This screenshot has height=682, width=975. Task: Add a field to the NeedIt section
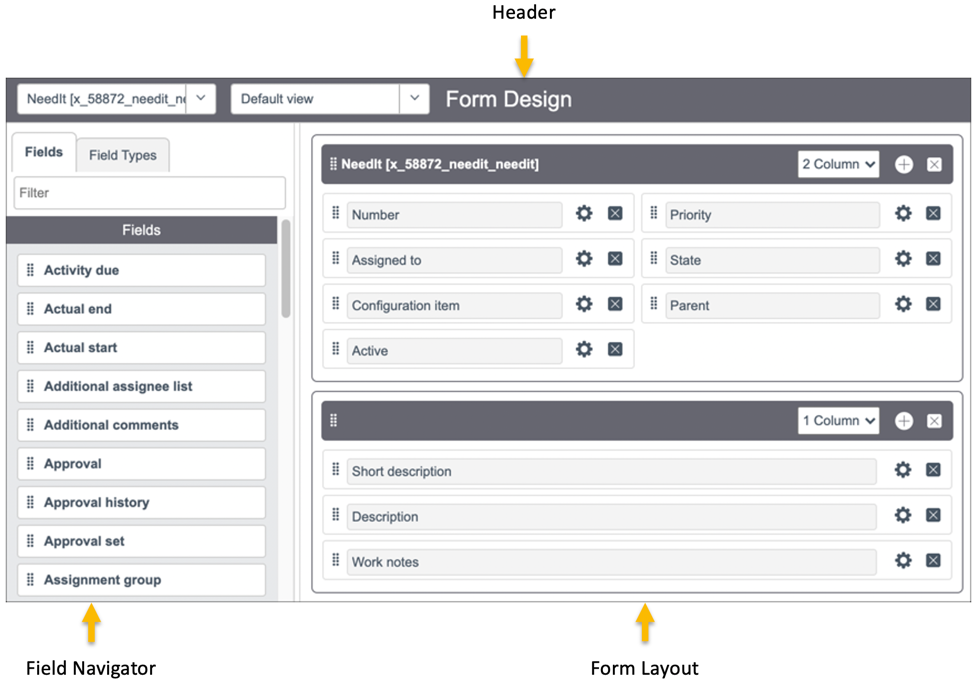click(903, 164)
